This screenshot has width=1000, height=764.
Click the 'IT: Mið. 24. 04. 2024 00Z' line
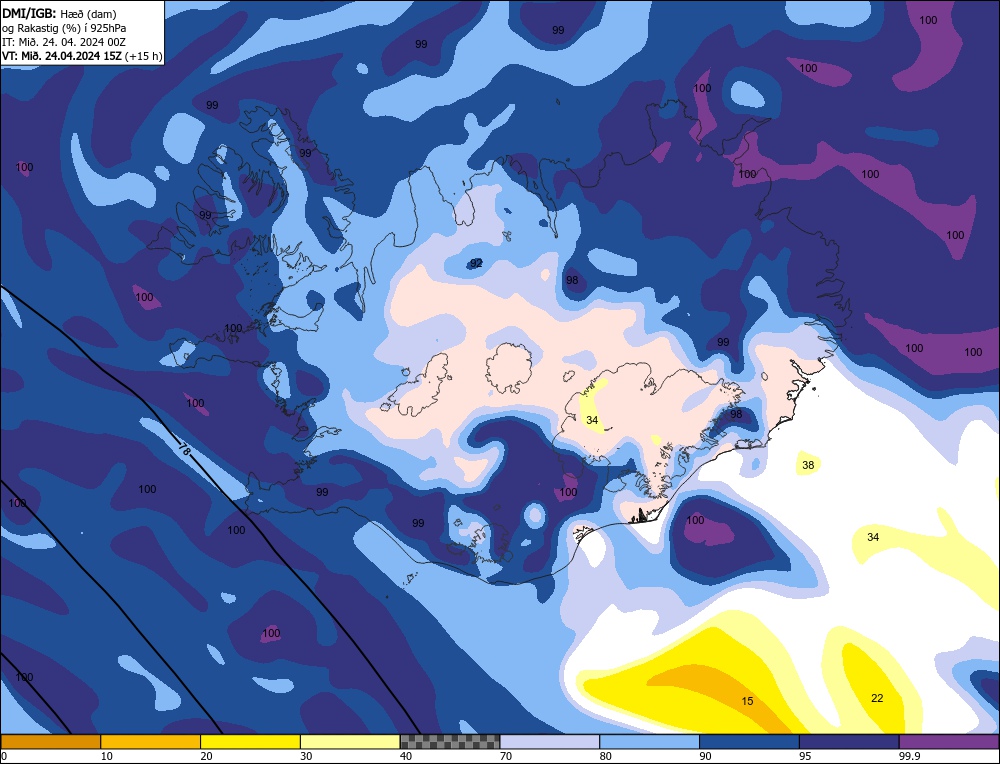(x=64, y=42)
